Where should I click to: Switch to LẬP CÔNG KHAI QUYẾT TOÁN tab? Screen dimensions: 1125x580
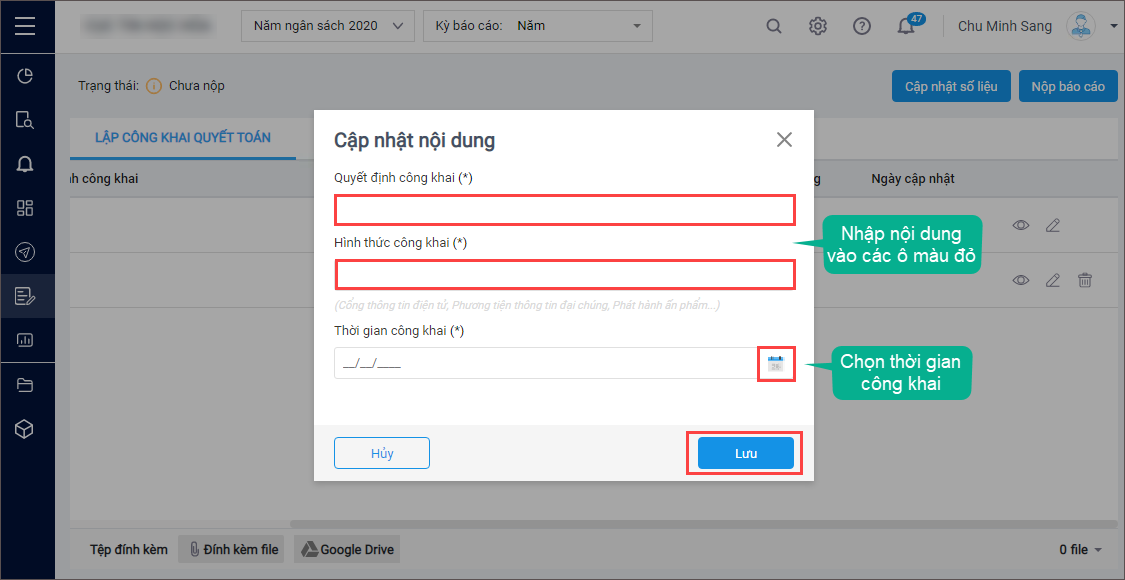tap(183, 138)
